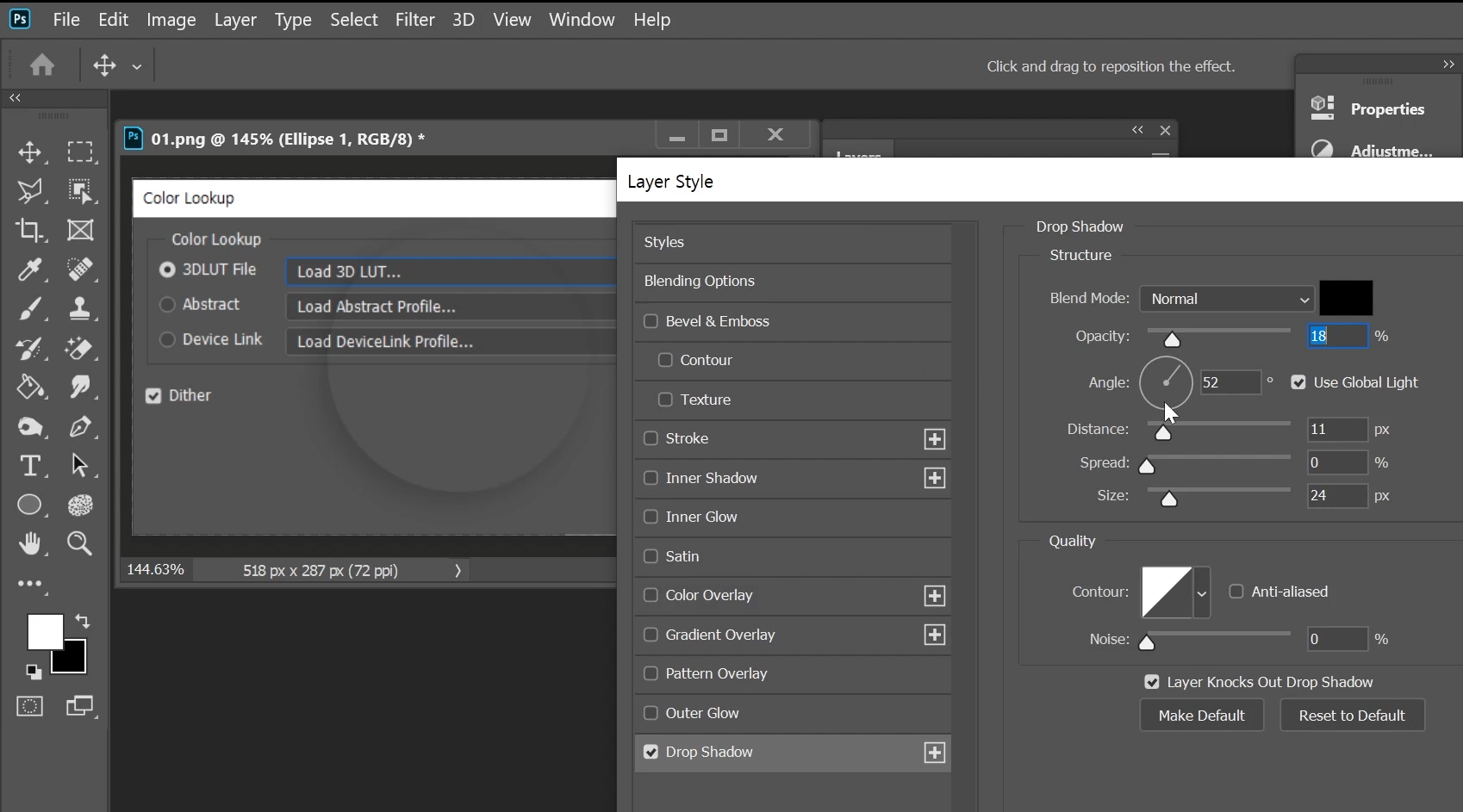Choose the Device Link radio option

(x=167, y=339)
